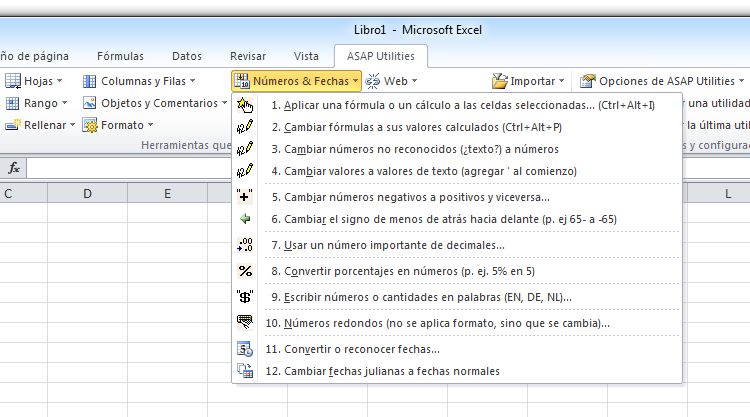Select 'Números redondos' menu entry
This screenshot has width=750, height=417.
pos(457,323)
